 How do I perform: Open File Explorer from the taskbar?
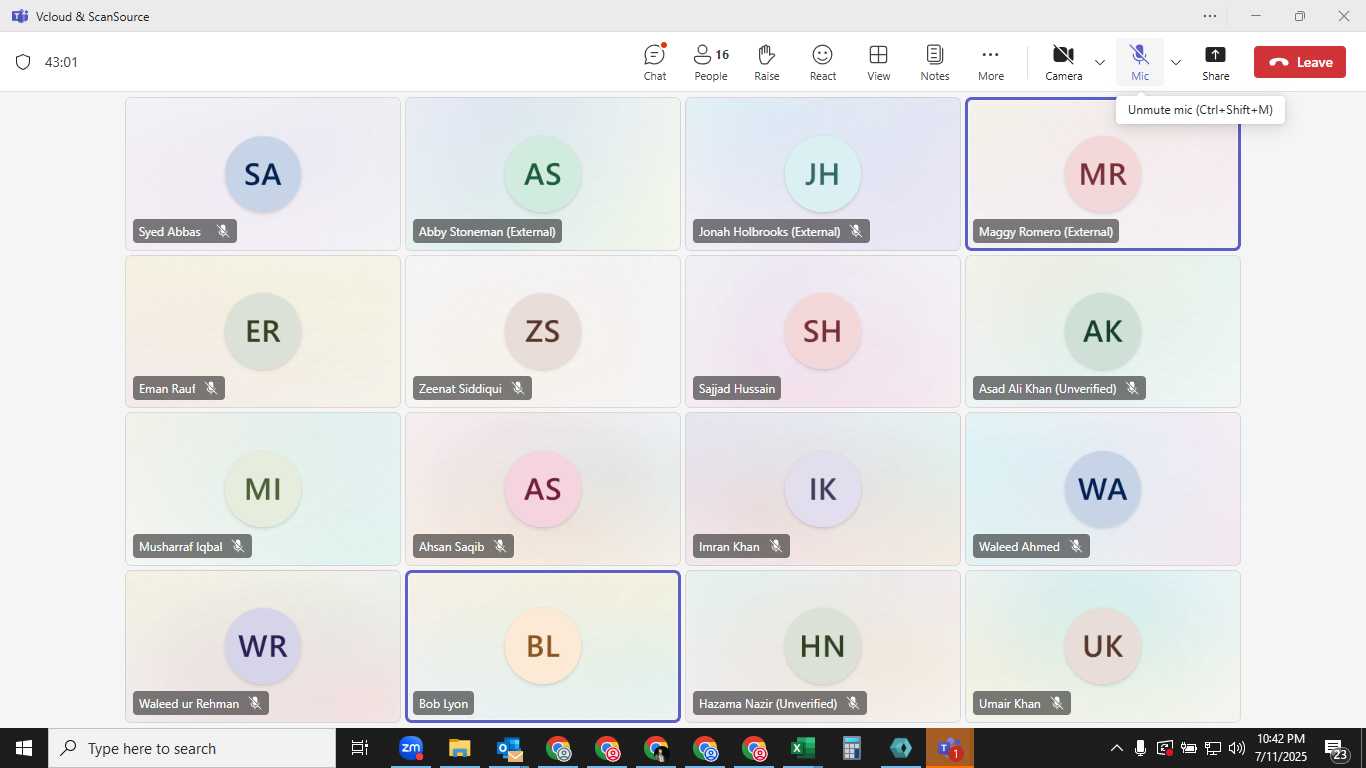(x=459, y=748)
